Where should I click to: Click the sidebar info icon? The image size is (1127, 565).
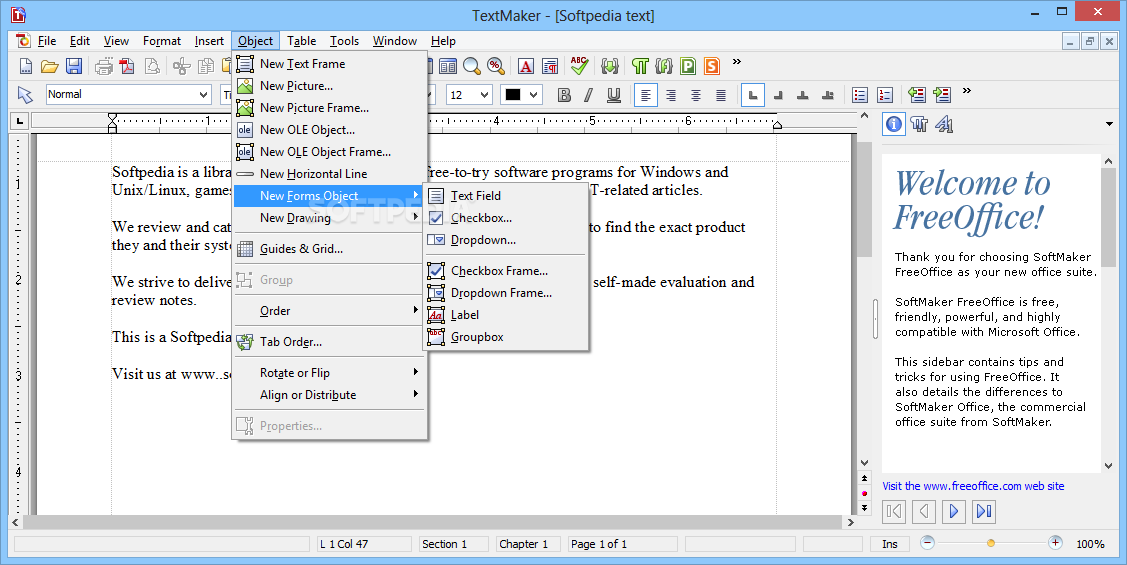(893, 124)
